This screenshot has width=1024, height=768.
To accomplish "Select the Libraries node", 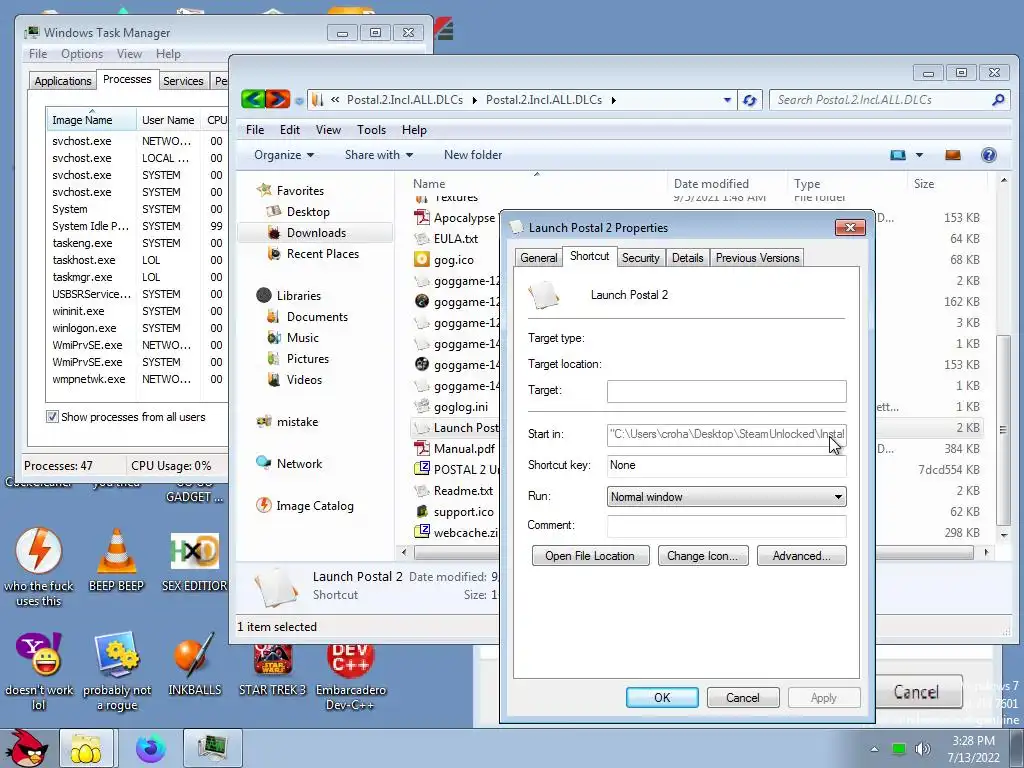I will pos(289,295).
